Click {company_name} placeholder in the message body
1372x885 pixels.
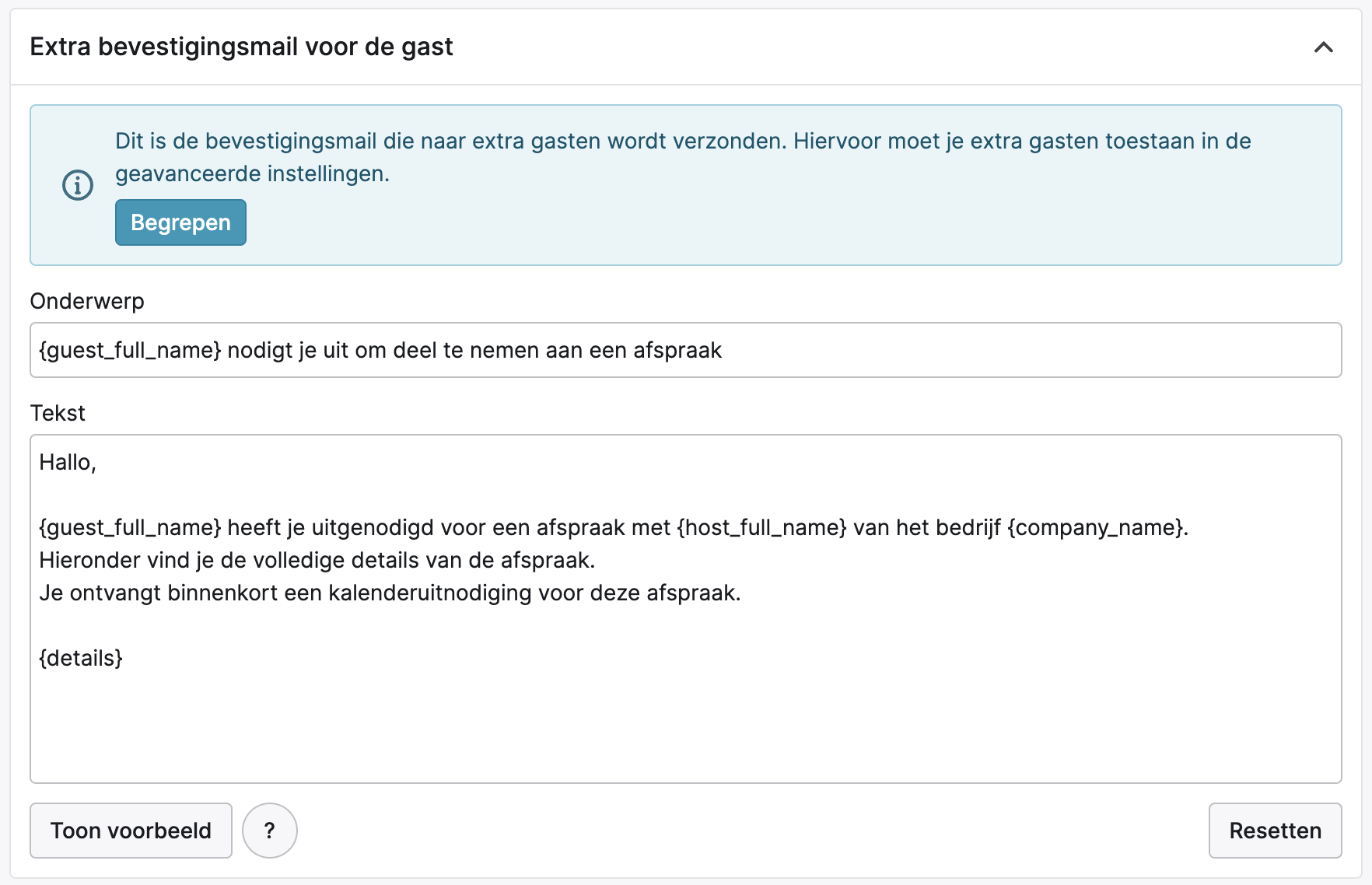click(1095, 527)
